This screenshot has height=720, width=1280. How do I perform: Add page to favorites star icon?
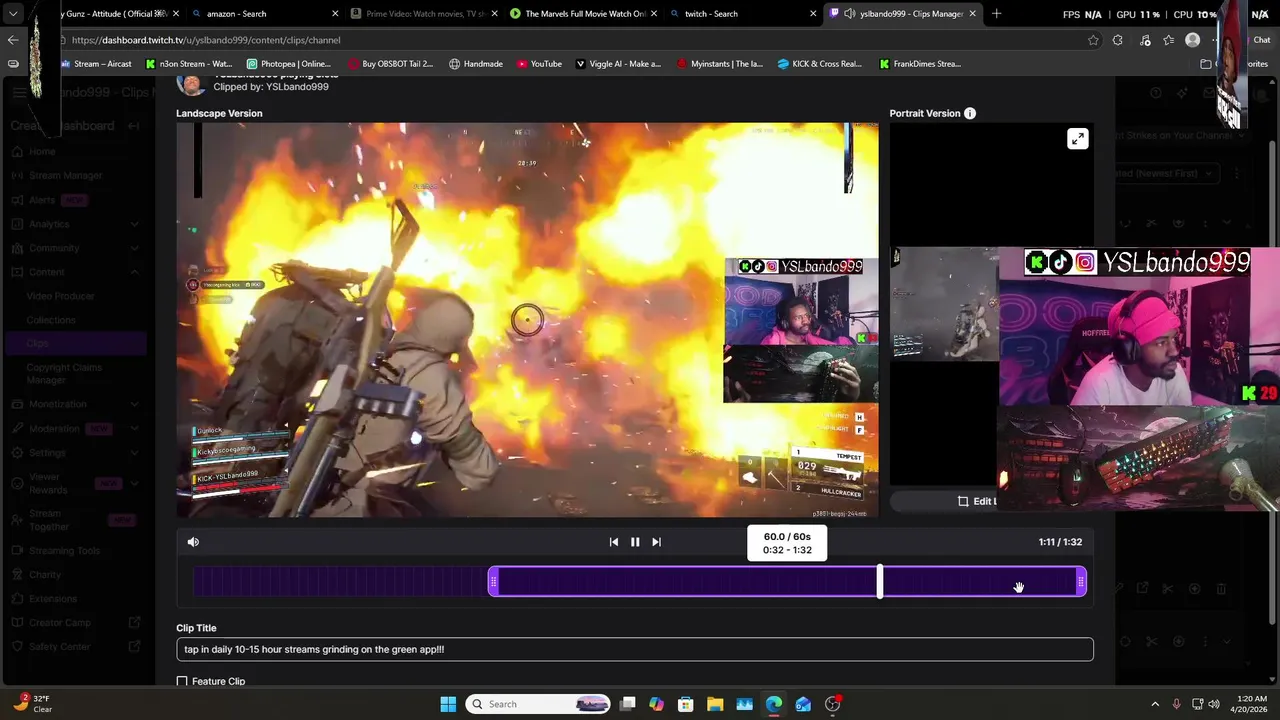[1093, 40]
